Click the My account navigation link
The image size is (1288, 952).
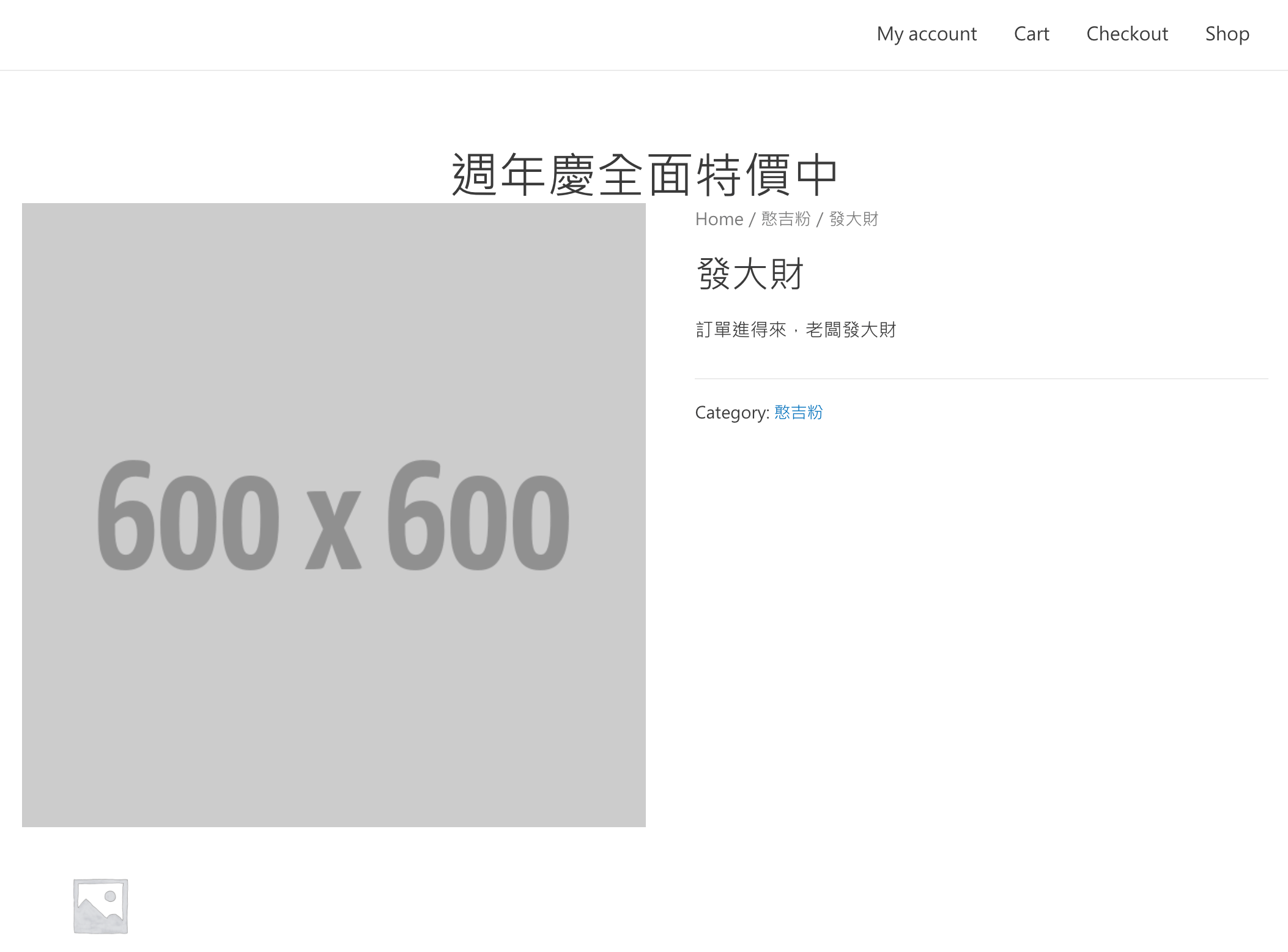[925, 33]
